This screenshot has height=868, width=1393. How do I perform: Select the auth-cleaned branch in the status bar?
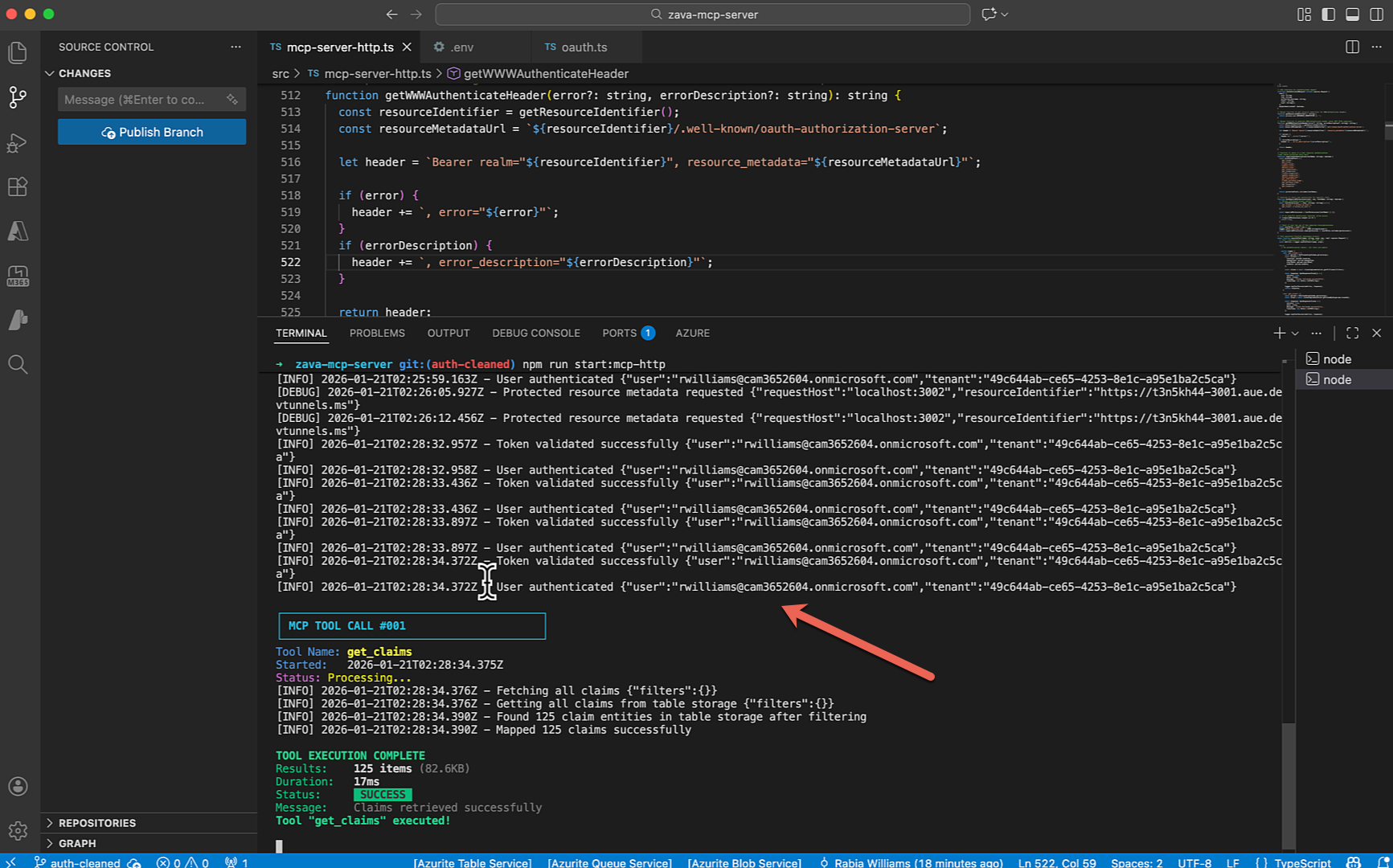pos(84,862)
